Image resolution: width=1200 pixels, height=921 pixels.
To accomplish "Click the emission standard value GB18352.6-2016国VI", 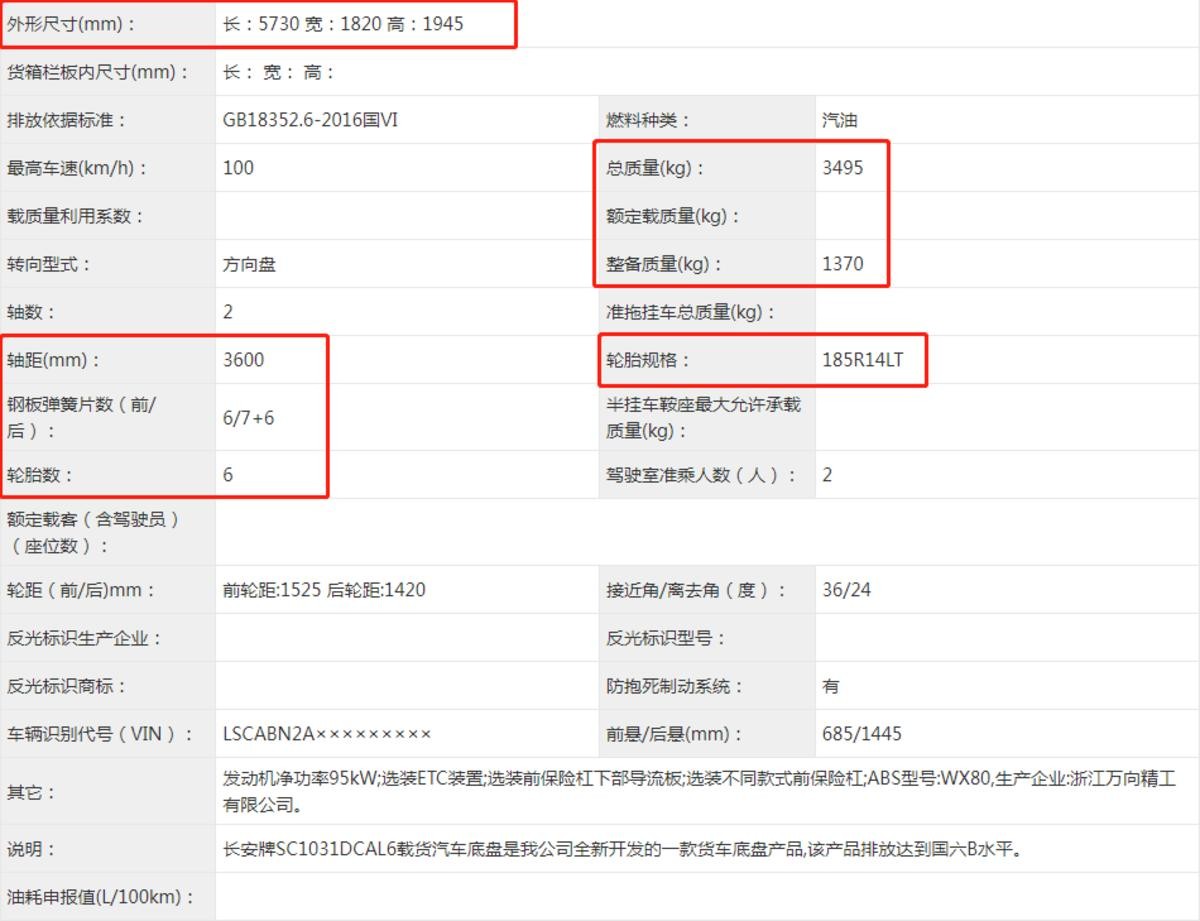I will [x=310, y=120].
